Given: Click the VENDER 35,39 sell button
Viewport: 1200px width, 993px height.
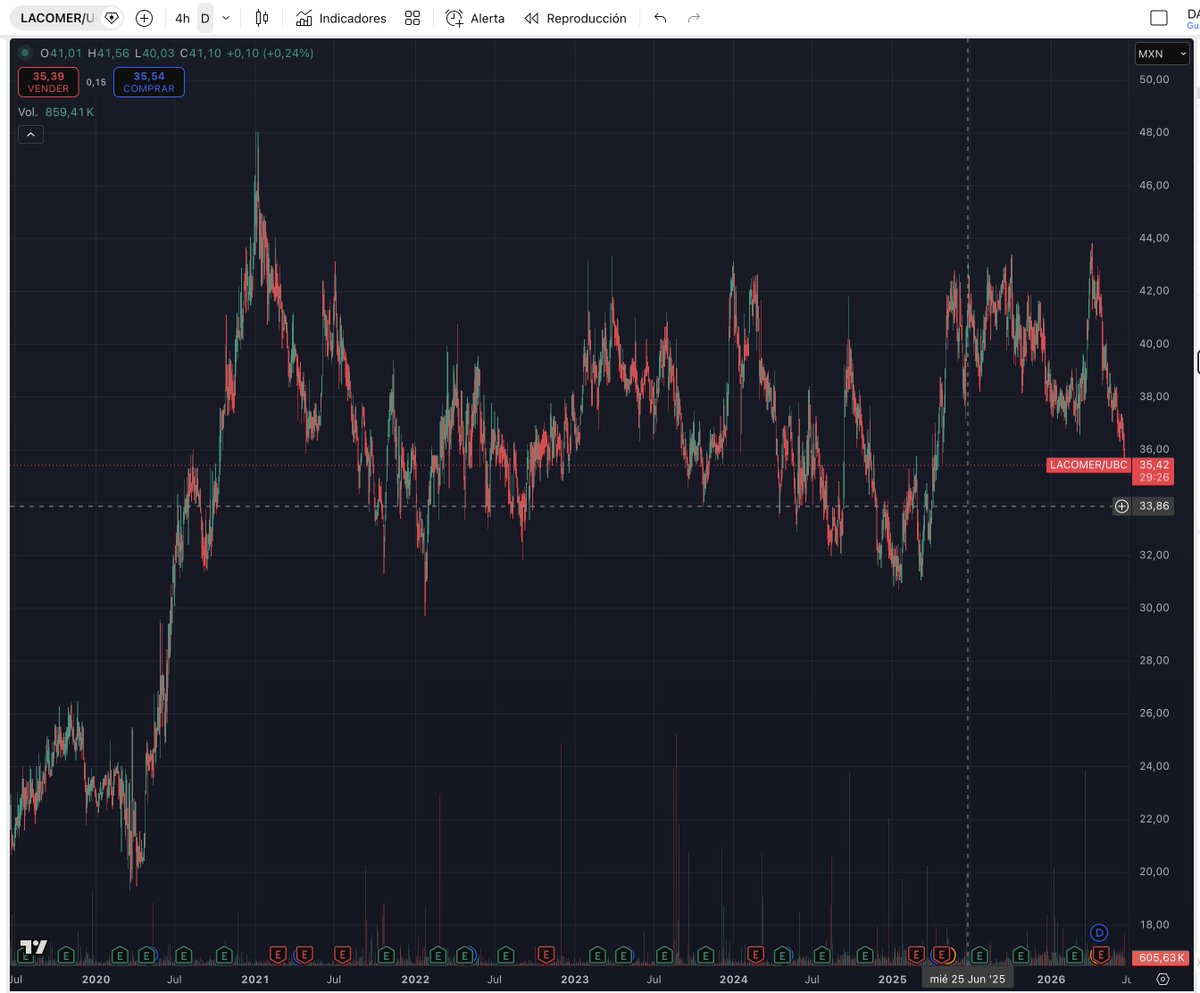Looking at the screenshot, I should [x=49, y=82].
